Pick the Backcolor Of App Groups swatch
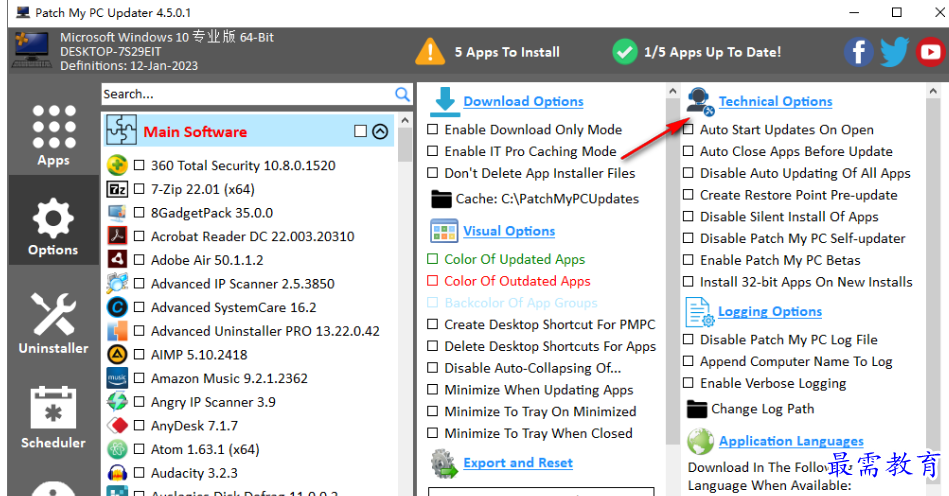Image resolution: width=949 pixels, height=496 pixels. point(433,302)
